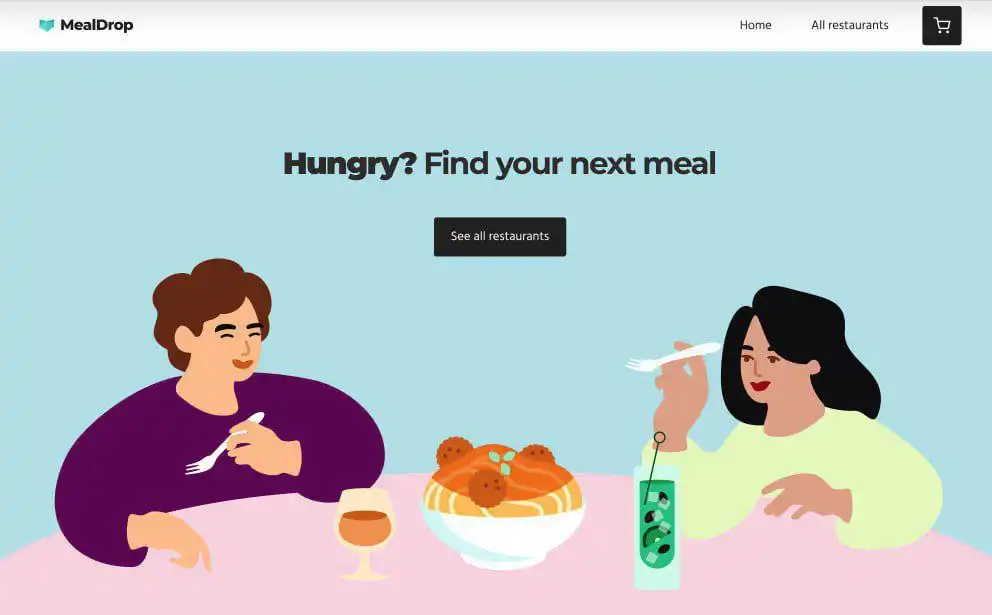992x615 pixels.
Task: Click the stirrer ring atop green drink
Action: coord(659,437)
